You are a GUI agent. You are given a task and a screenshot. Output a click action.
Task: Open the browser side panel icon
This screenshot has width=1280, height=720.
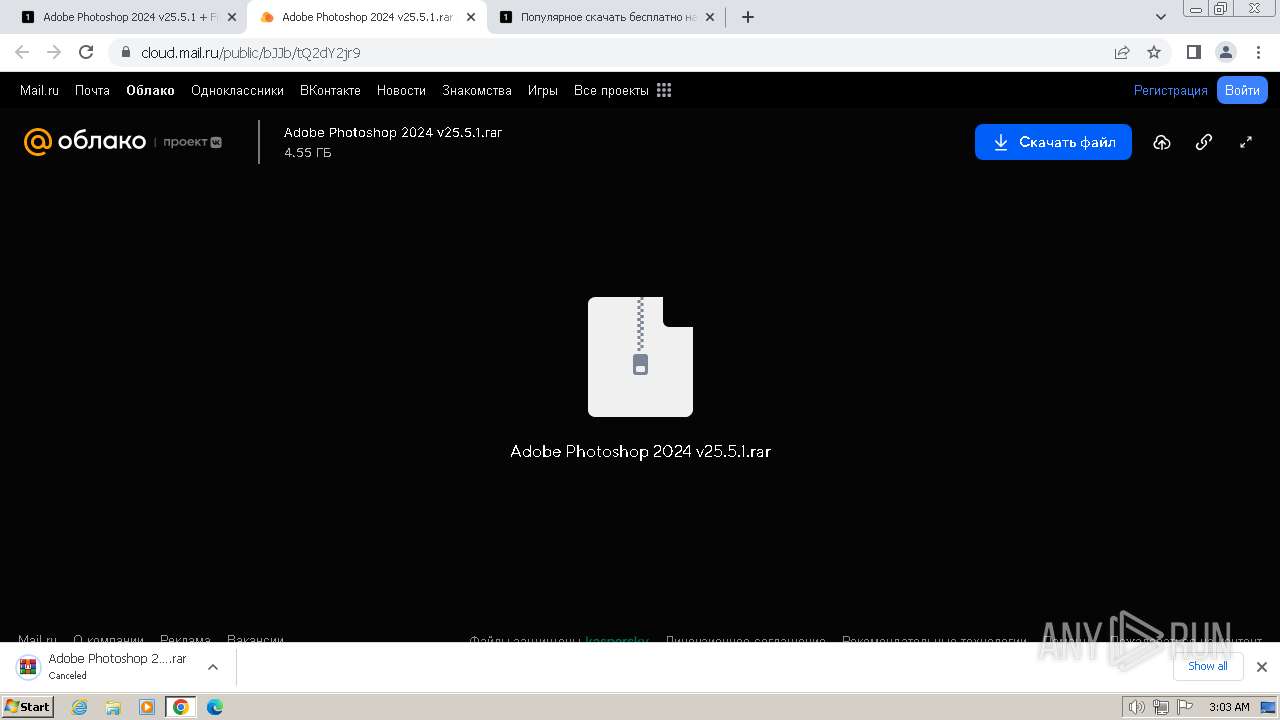coord(1193,52)
